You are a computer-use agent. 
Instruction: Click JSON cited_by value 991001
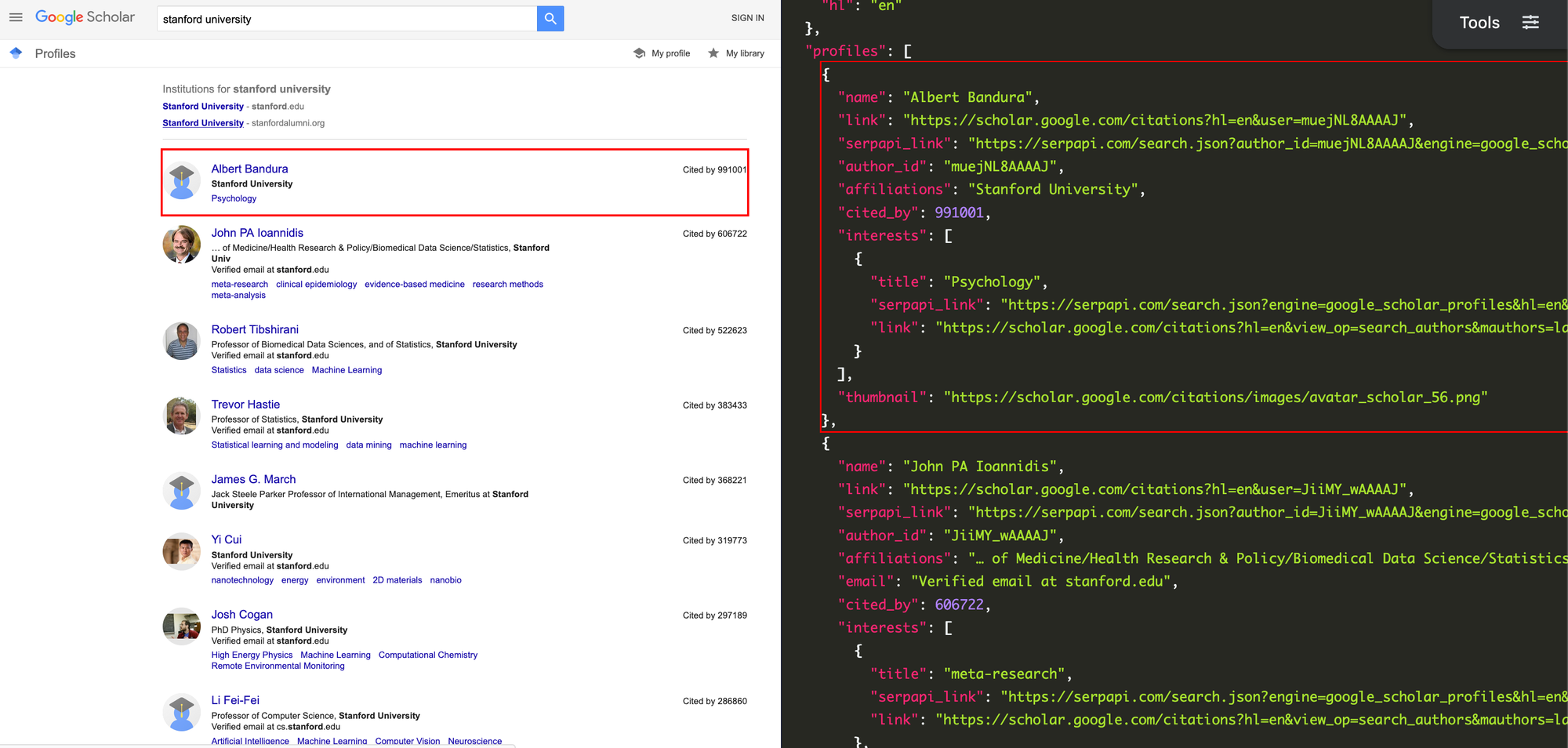coord(959,212)
